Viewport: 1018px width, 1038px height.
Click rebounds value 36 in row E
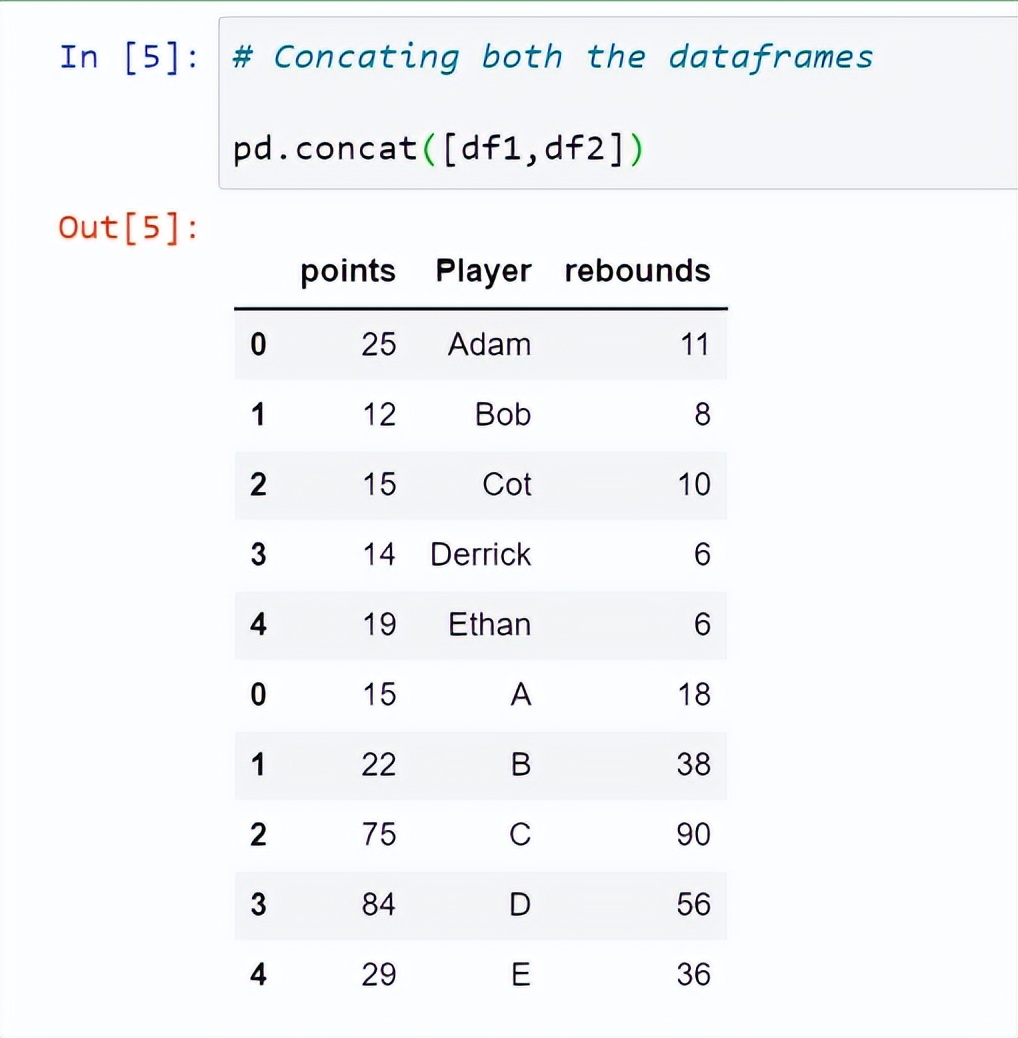(693, 975)
